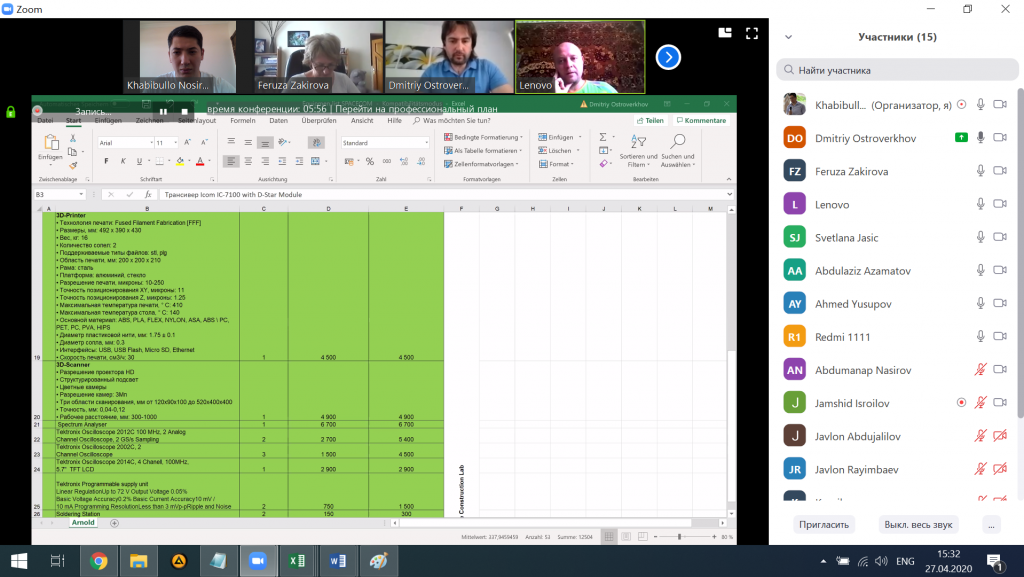Click the Cut scissors icon in Excel
1024x577 pixels.
[x=72, y=138]
